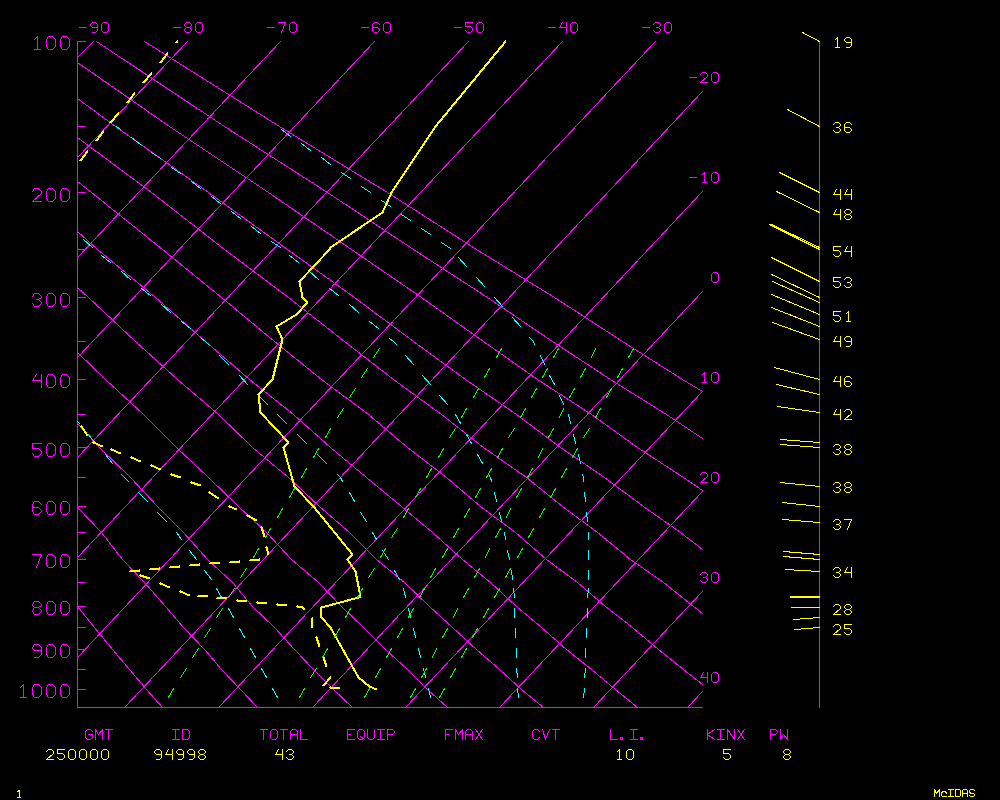This screenshot has width=1000, height=800.
Task: Select the wind speed value 19 at top
Action: (842, 43)
